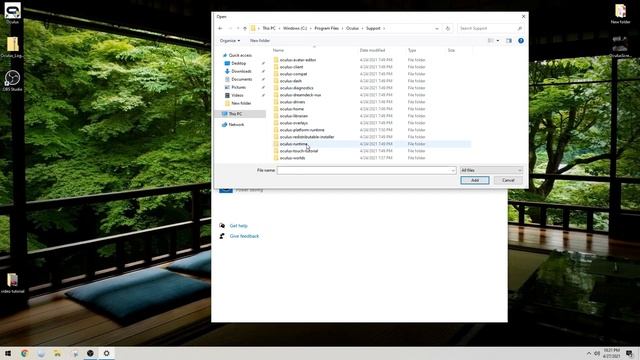Open Videos in navigation pane
640x360 pixels.
click(237, 95)
